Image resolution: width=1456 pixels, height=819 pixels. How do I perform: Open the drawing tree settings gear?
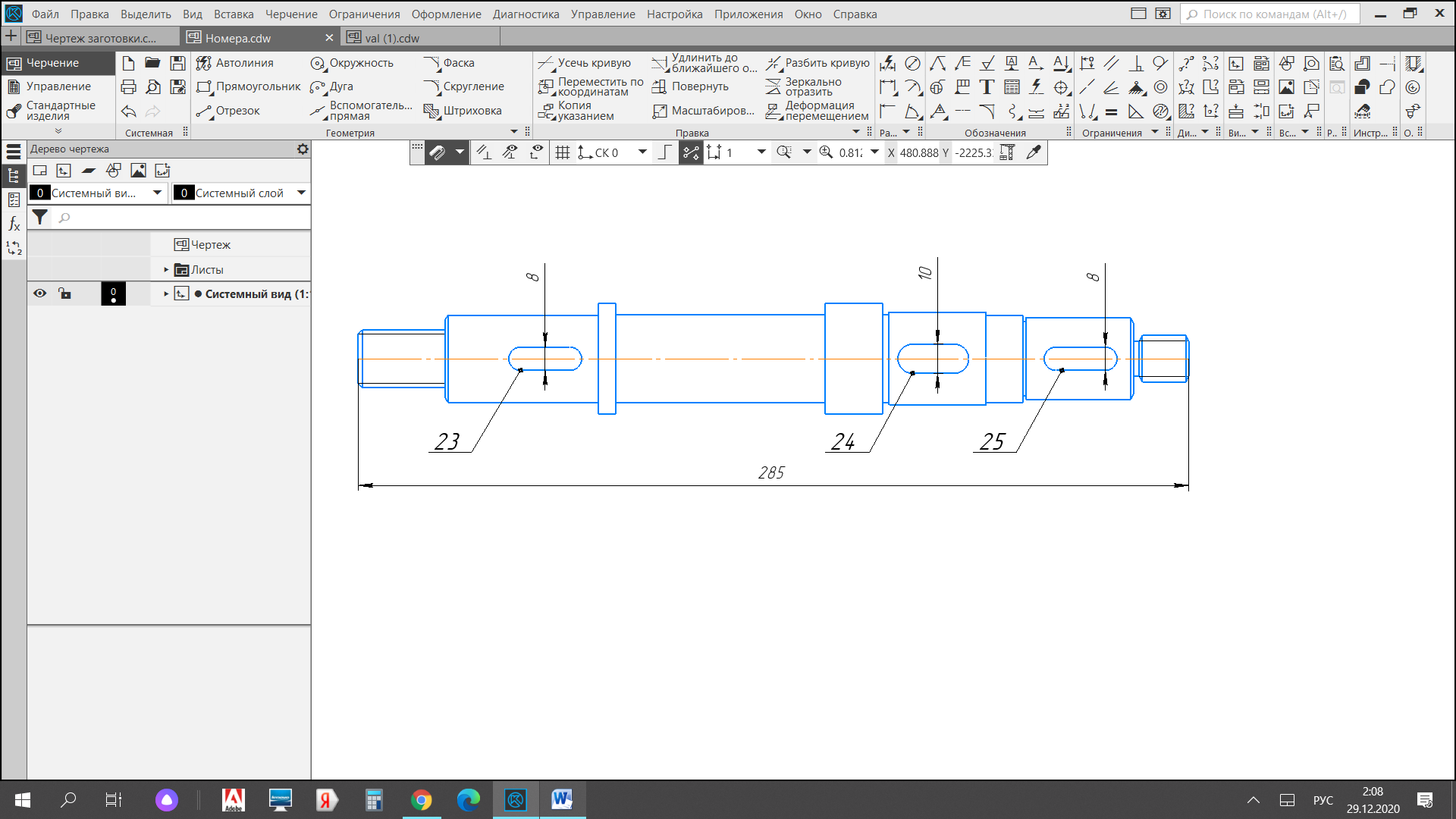coord(303,149)
